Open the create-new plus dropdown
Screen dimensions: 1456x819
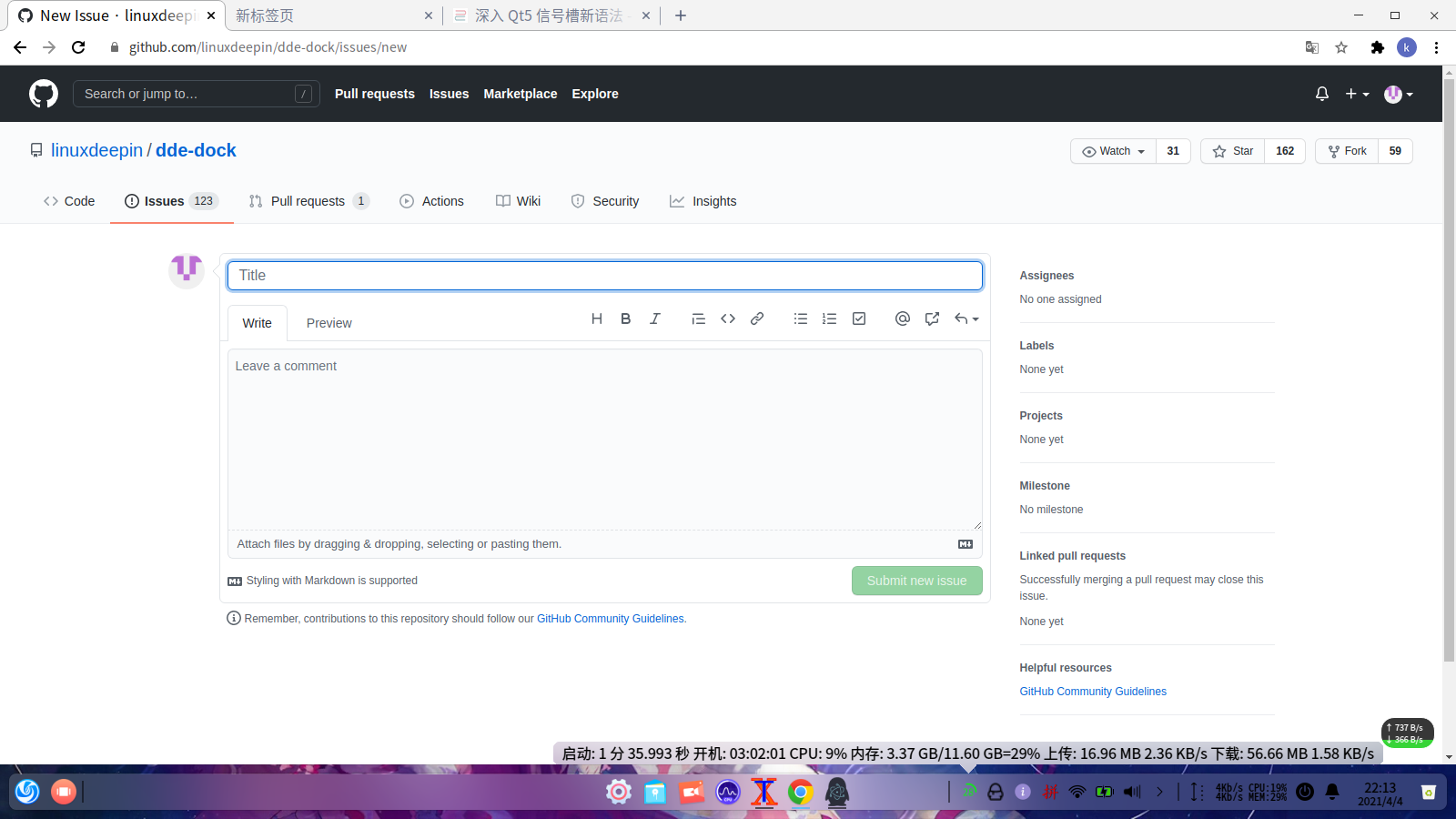coord(1356,93)
